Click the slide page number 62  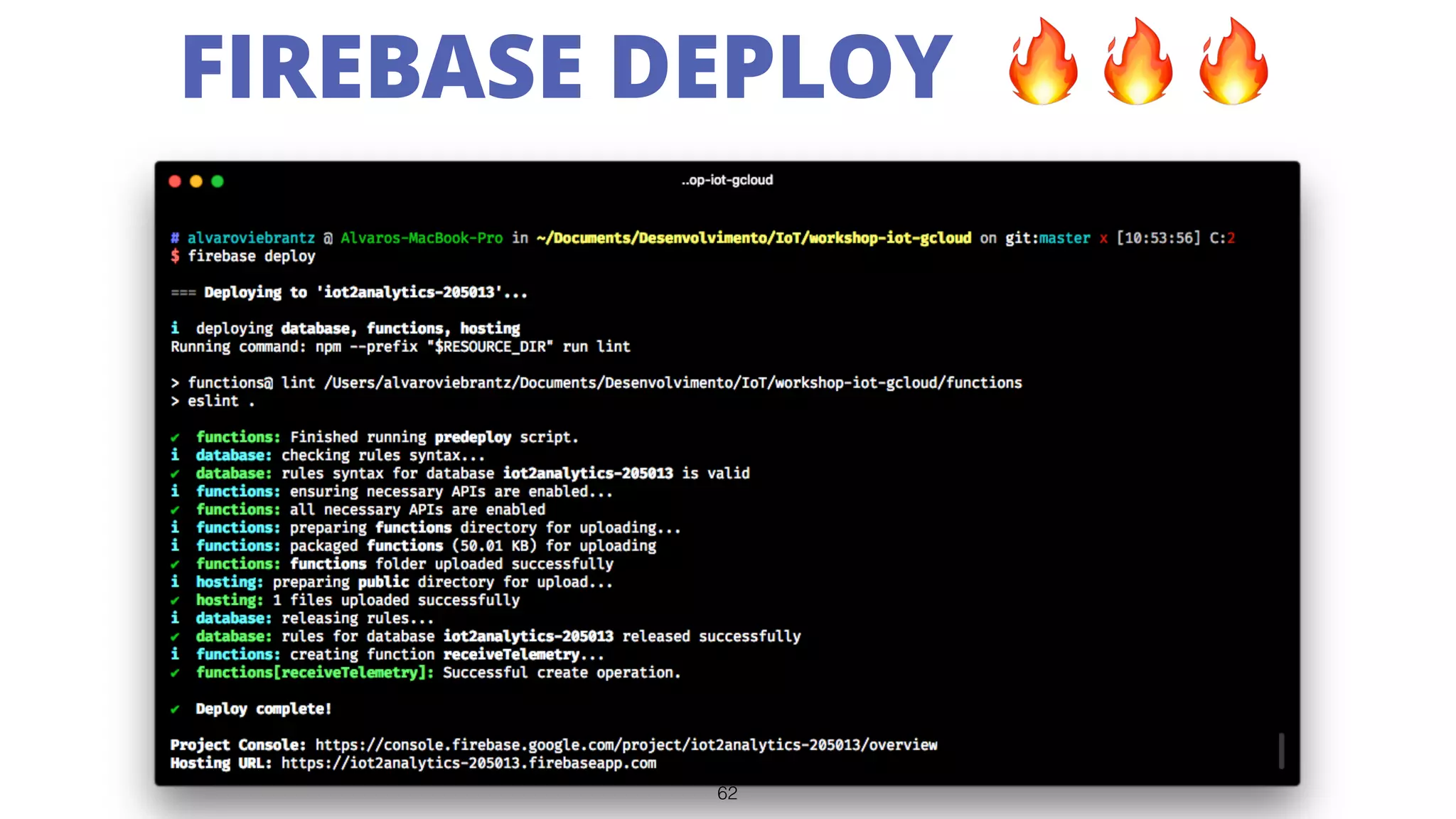click(727, 793)
